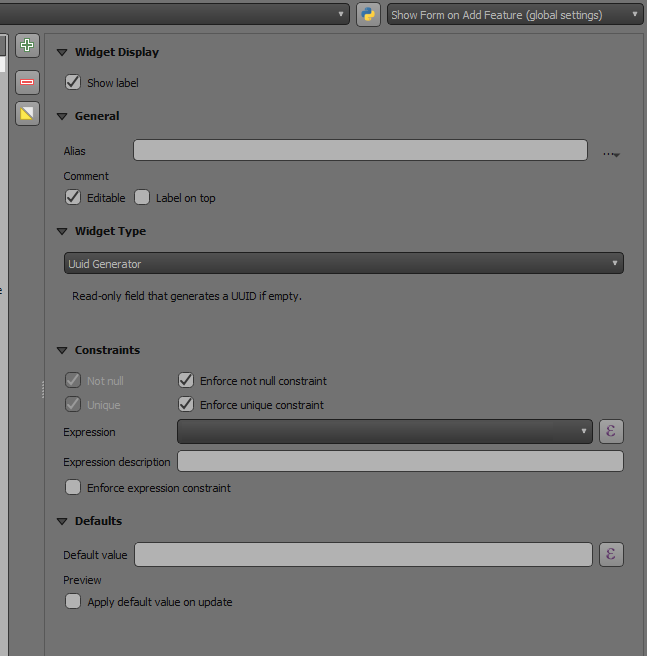The width and height of the screenshot is (647, 656).
Task: Enable Enforce expression constraint checkbox
Action: pos(73,487)
